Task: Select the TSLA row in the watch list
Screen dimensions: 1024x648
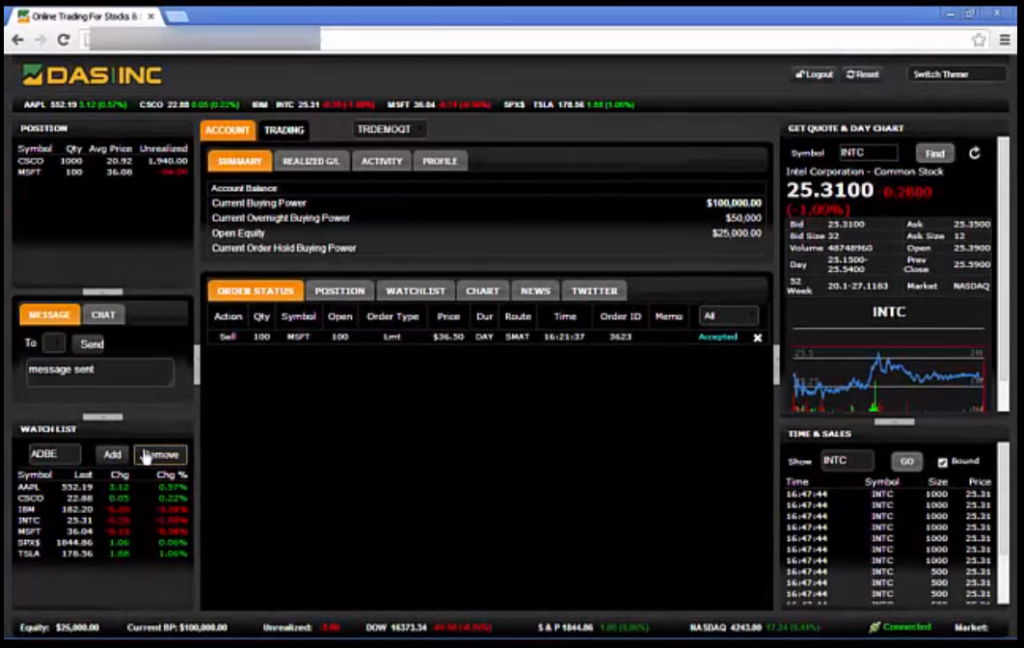Action: (x=103, y=554)
